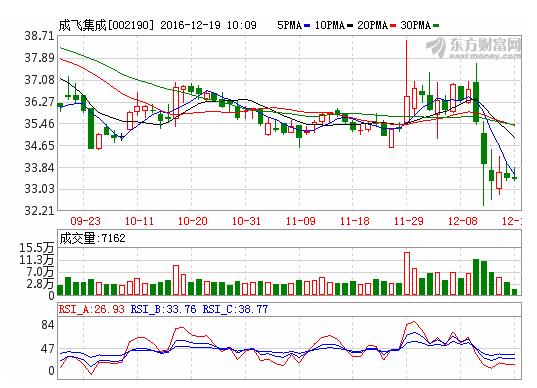Select the 11-18 date axis label
Image resolution: width=537 pixels, height=388 pixels.
tap(355, 221)
